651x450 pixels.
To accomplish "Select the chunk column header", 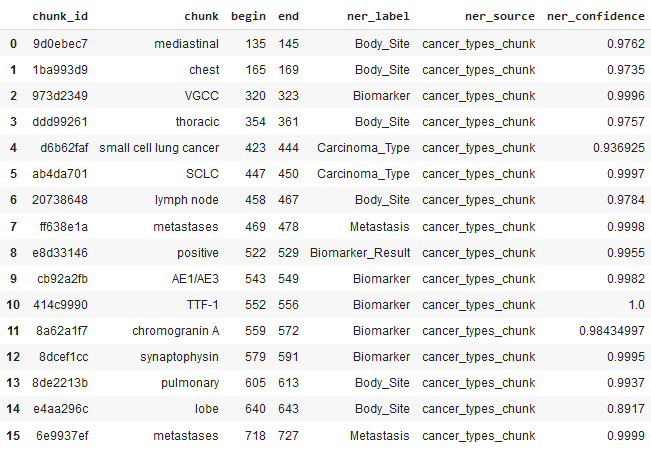I will 201,17.
